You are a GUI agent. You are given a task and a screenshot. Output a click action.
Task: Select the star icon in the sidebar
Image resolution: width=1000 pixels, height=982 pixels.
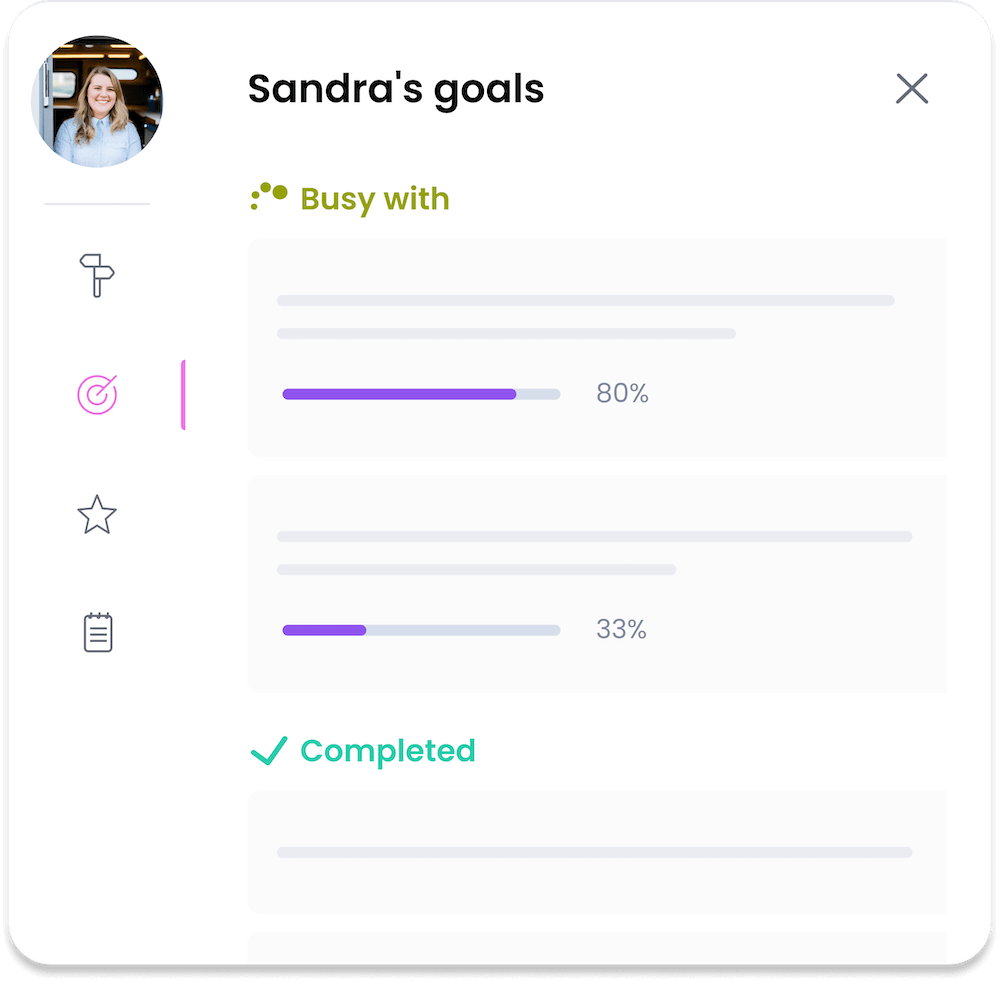(97, 516)
